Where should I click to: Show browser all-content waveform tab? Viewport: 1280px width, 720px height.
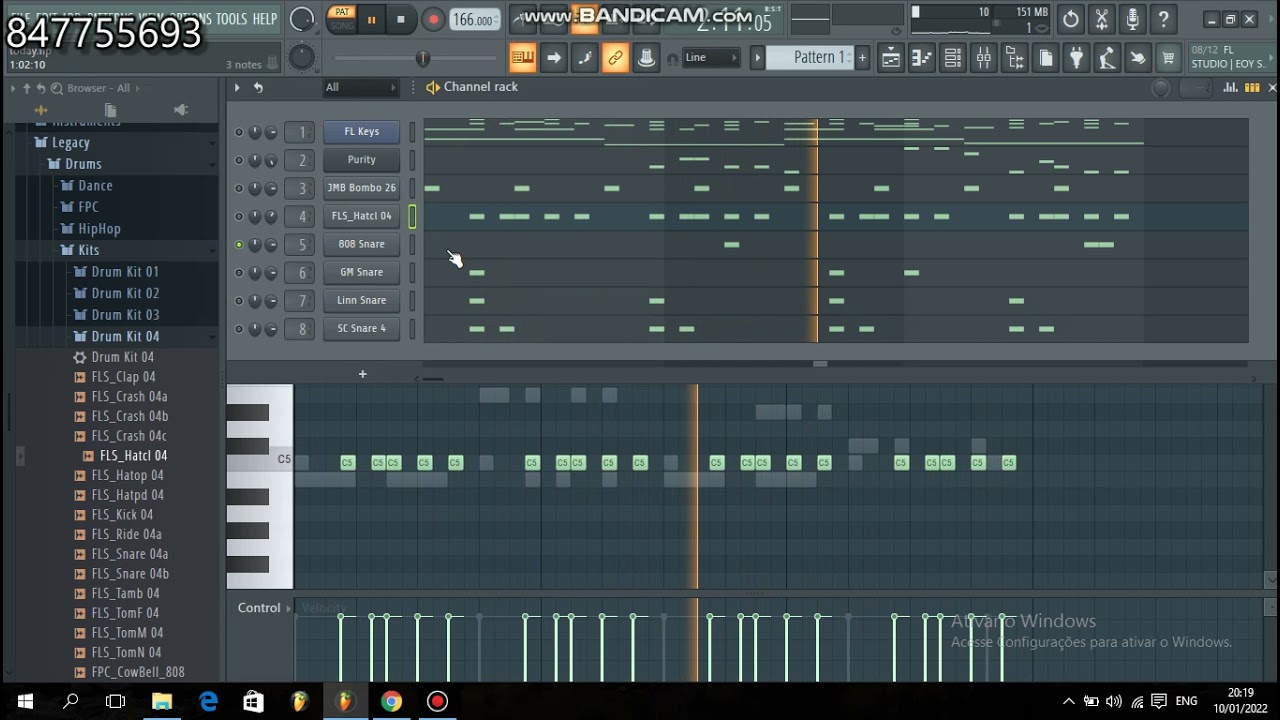click(41, 110)
